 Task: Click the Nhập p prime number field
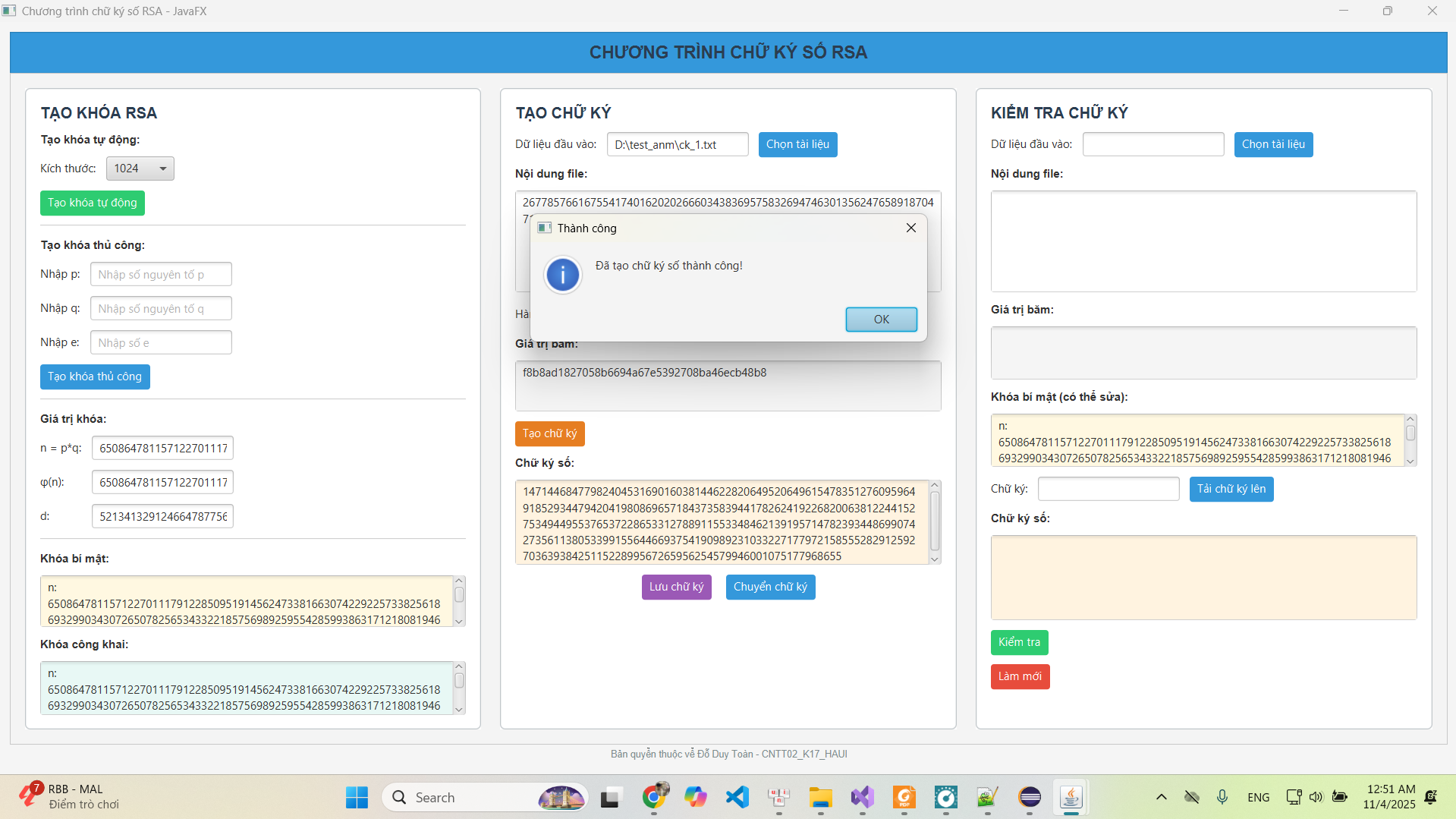[161, 275]
